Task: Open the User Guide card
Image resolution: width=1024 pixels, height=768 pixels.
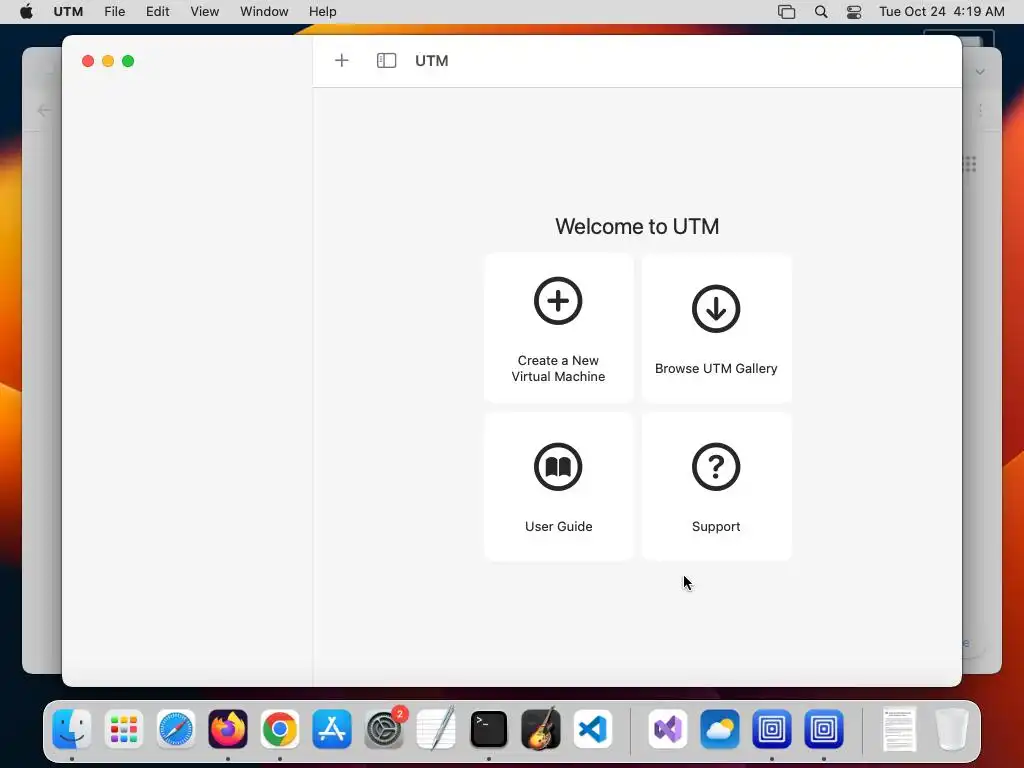Action: point(558,487)
